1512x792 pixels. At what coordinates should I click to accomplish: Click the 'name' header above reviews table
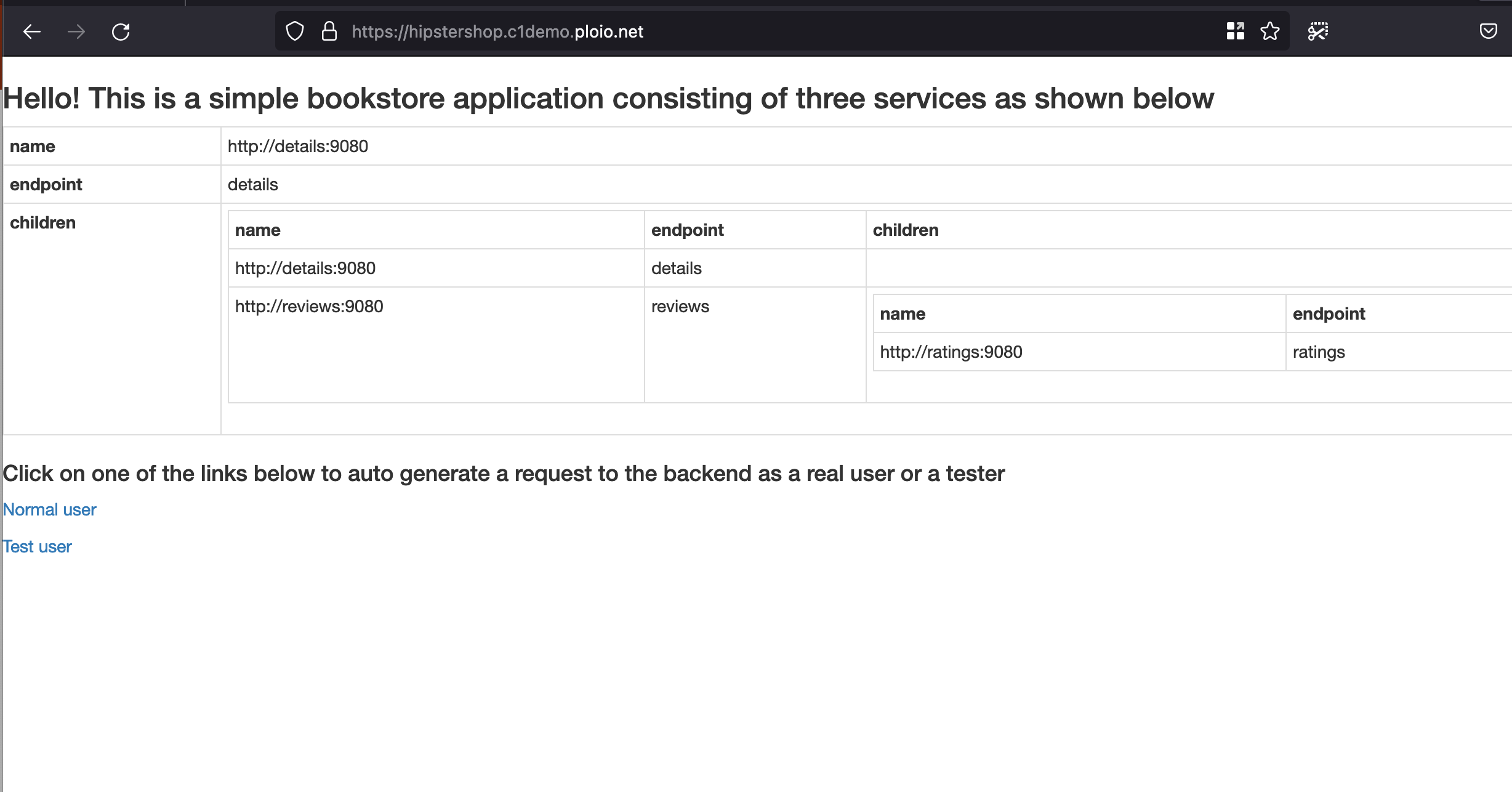258,230
